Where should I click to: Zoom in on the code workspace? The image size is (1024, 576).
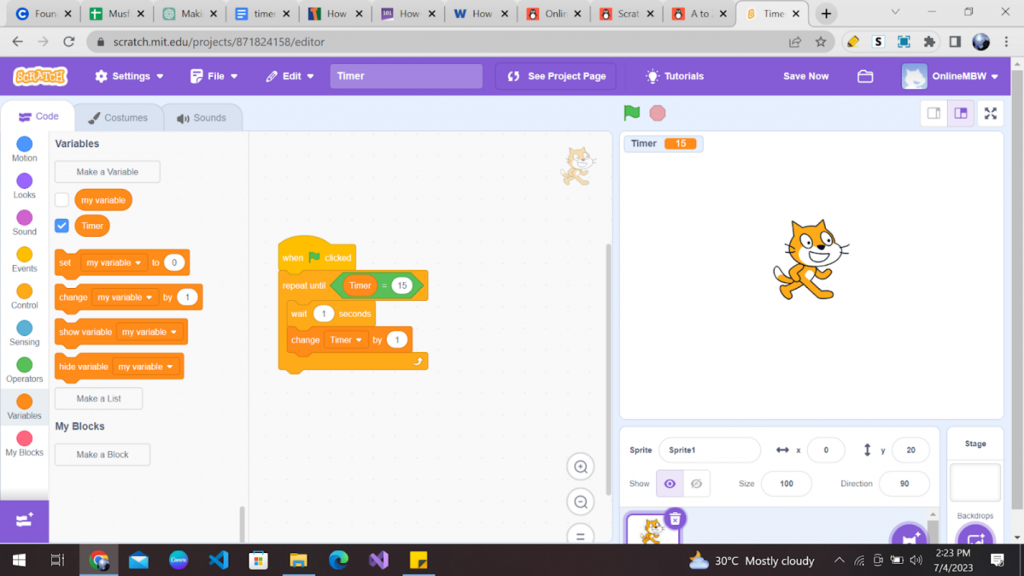pos(580,466)
